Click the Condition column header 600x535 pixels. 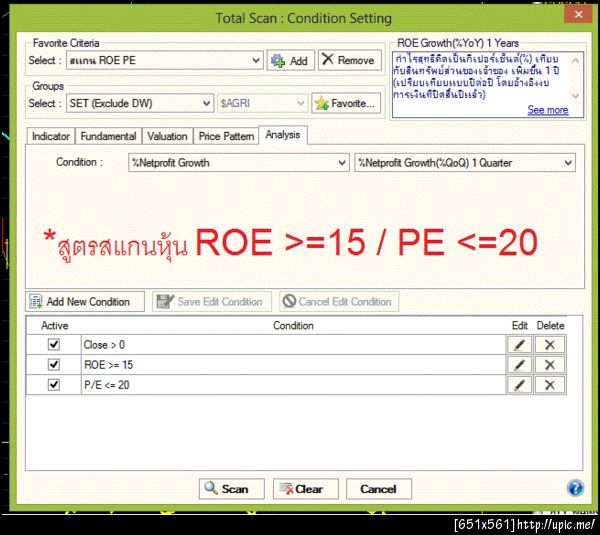[x=293, y=326]
